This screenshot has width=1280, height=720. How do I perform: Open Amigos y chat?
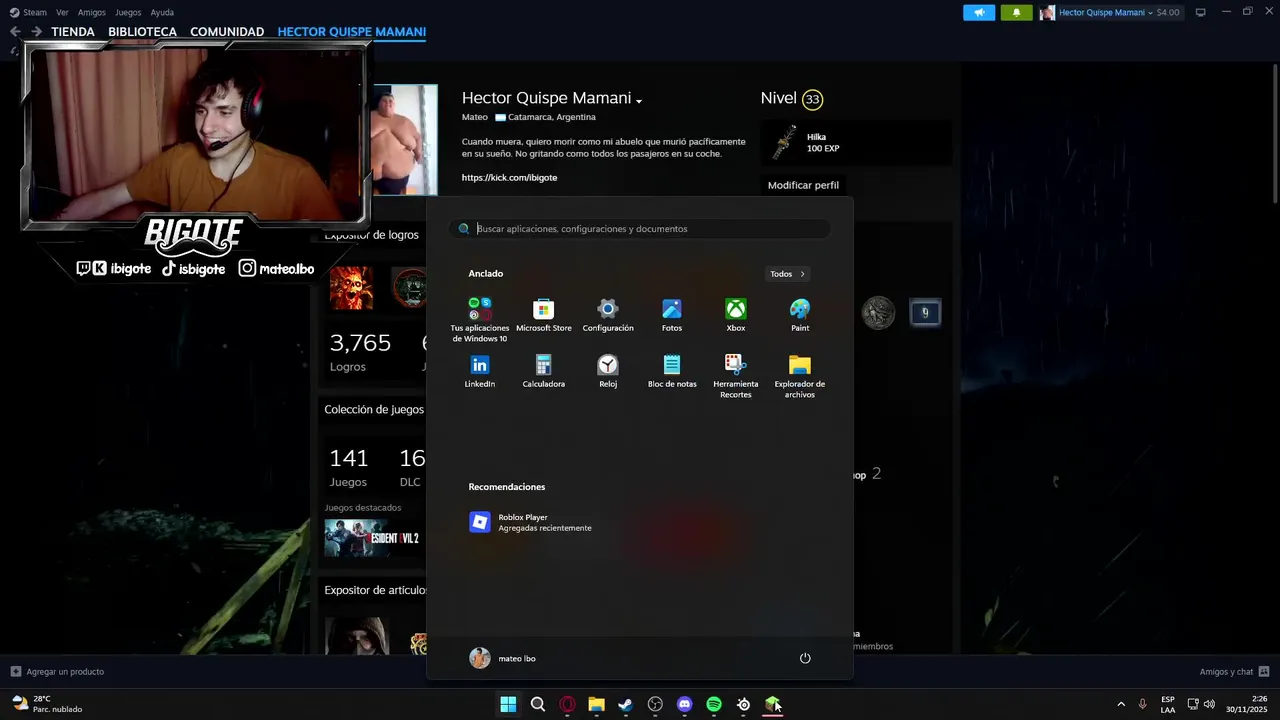(x=1234, y=671)
